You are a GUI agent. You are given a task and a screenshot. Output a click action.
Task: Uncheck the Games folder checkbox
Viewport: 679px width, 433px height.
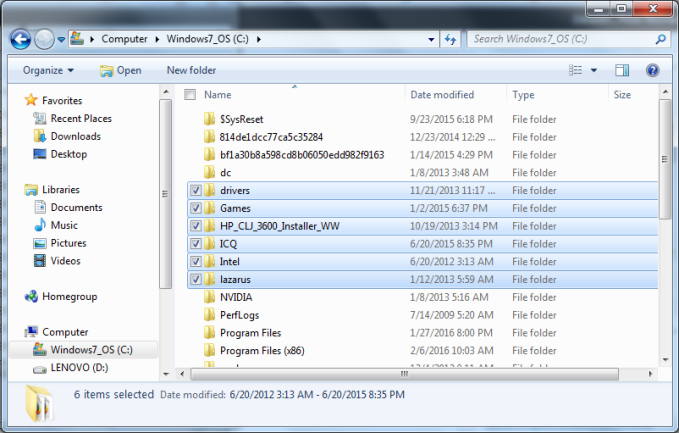(x=196, y=208)
